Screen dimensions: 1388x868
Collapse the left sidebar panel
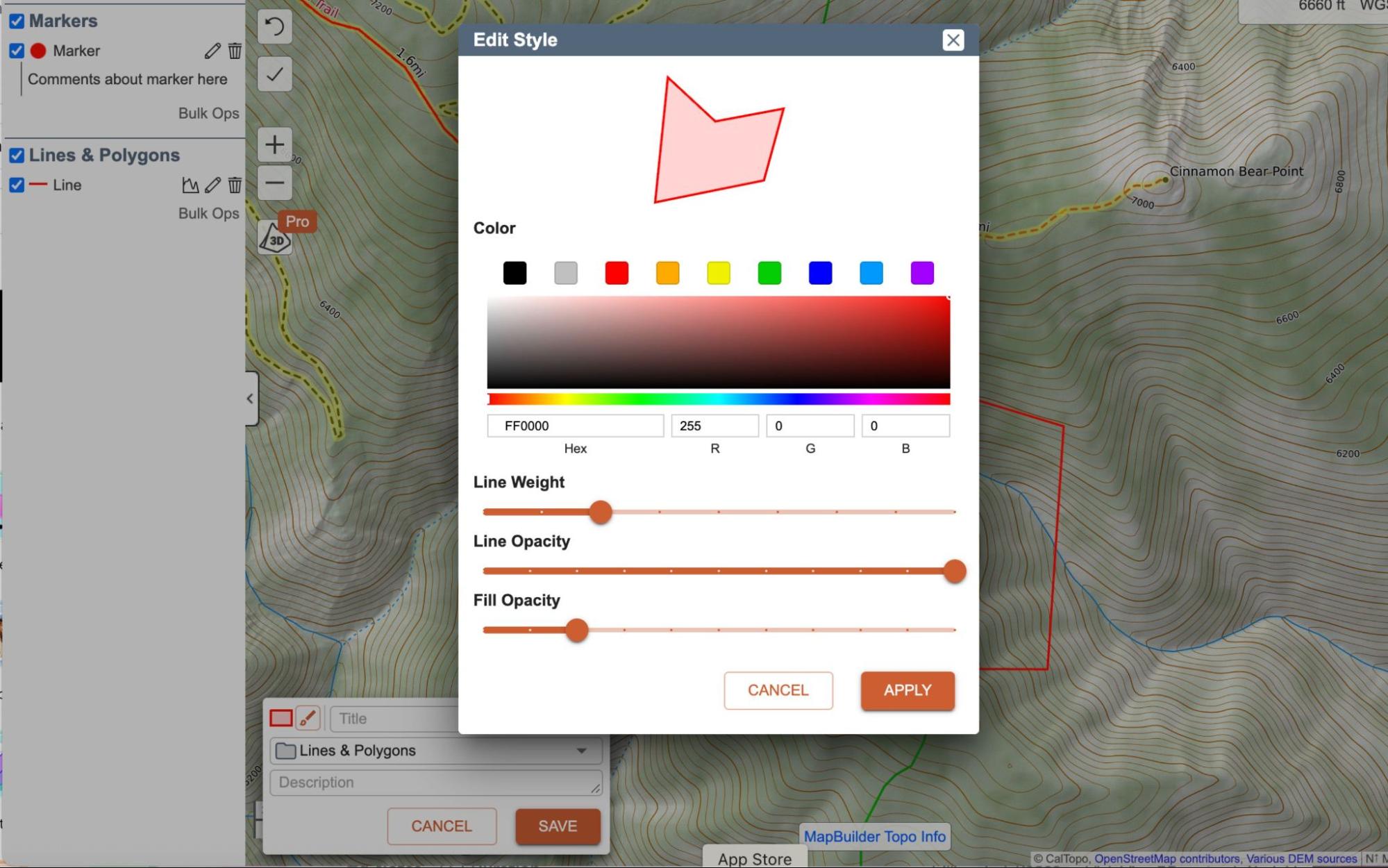[x=250, y=399]
